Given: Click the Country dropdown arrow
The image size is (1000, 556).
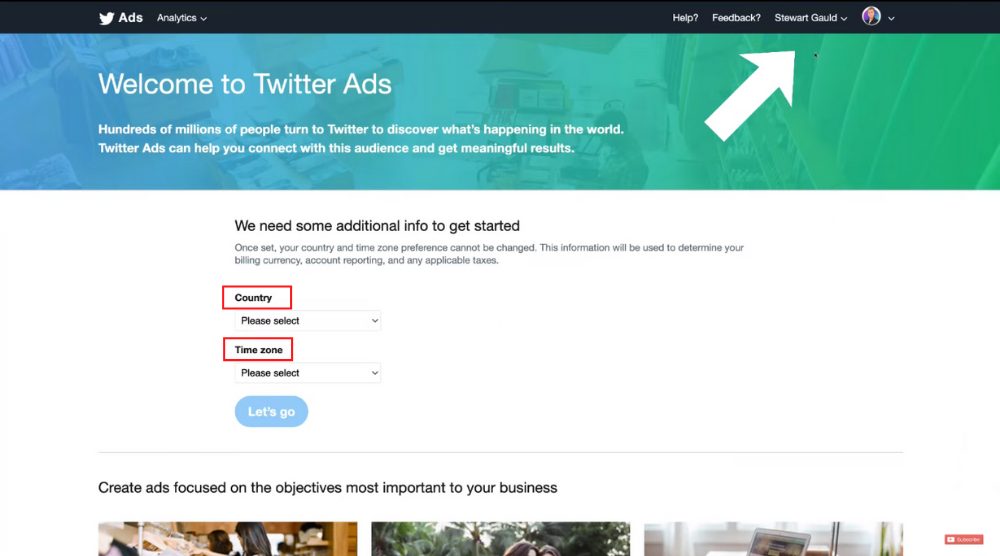Looking at the screenshot, I should coord(375,321).
